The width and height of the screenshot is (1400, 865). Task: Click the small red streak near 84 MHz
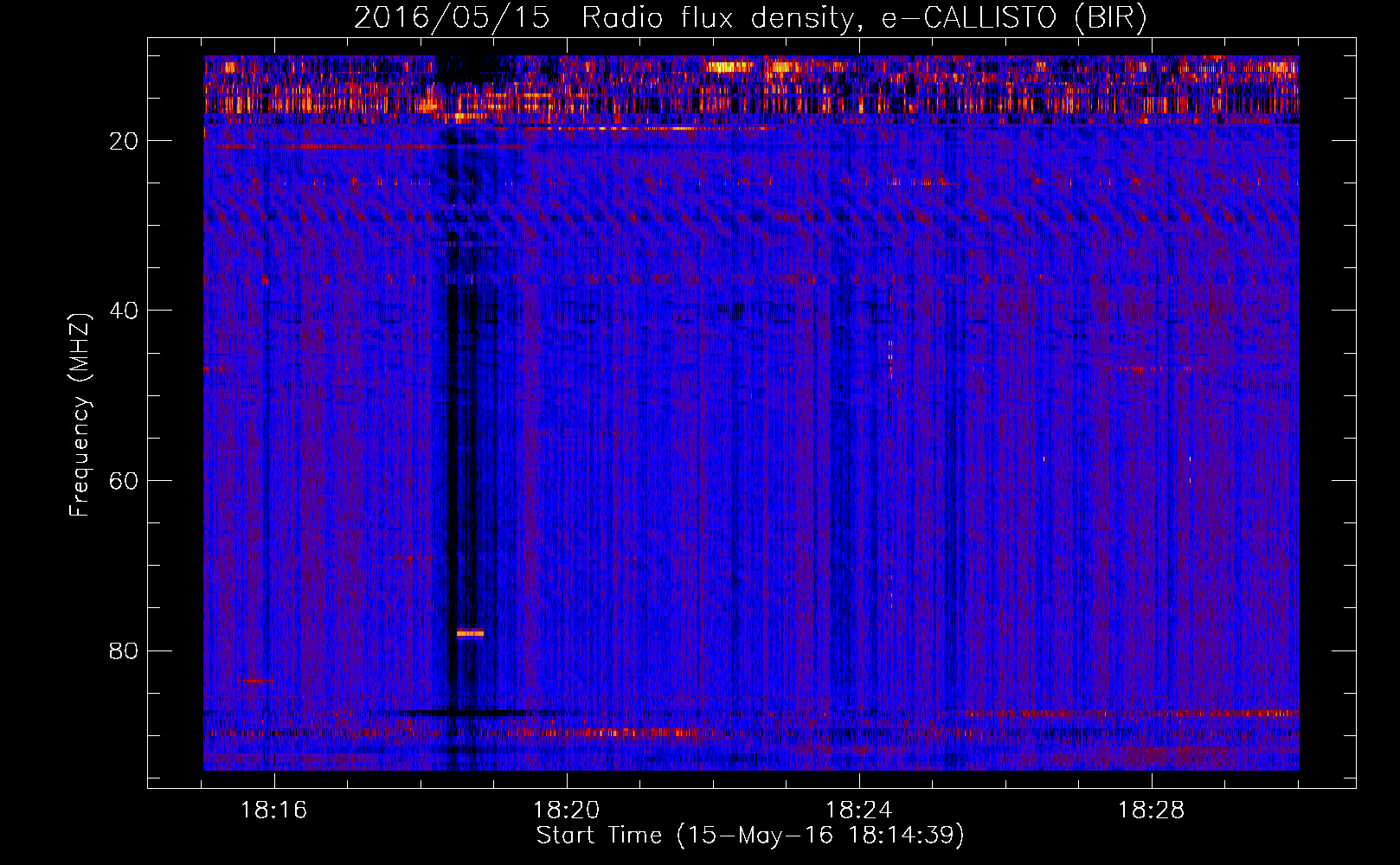pos(258,681)
